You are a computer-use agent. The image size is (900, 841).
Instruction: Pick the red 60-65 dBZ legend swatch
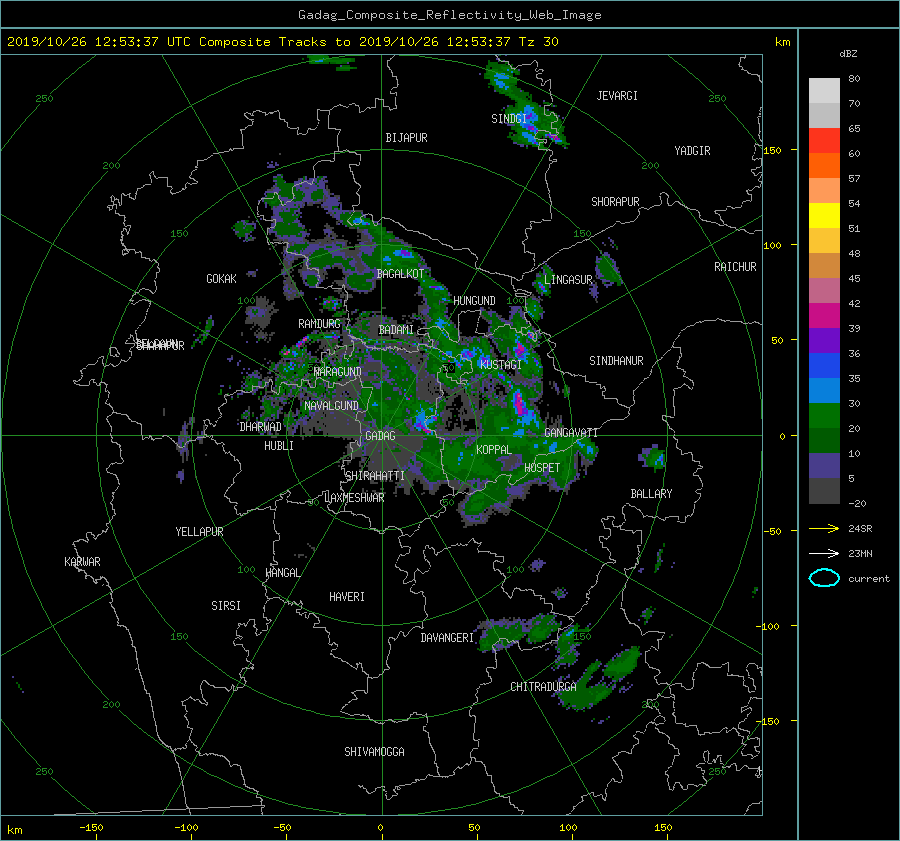pos(824,141)
